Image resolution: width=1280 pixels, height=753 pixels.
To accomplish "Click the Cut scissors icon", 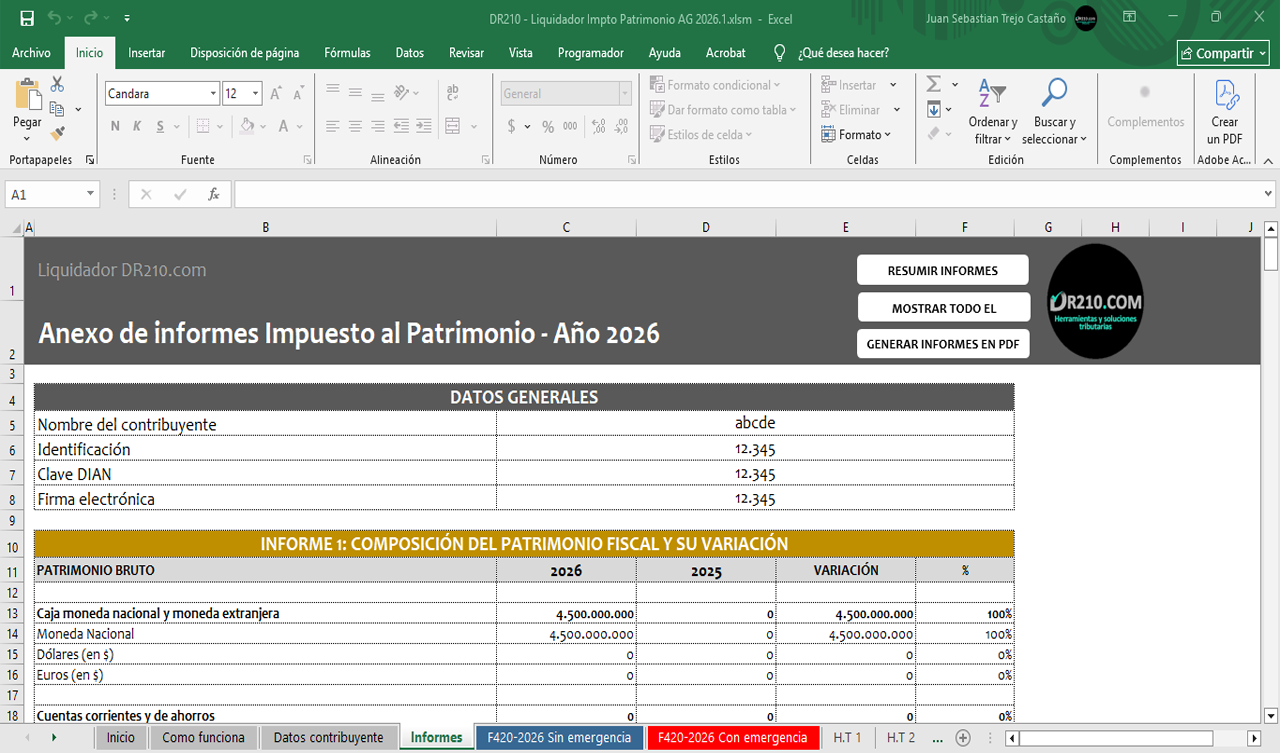I will [57, 85].
